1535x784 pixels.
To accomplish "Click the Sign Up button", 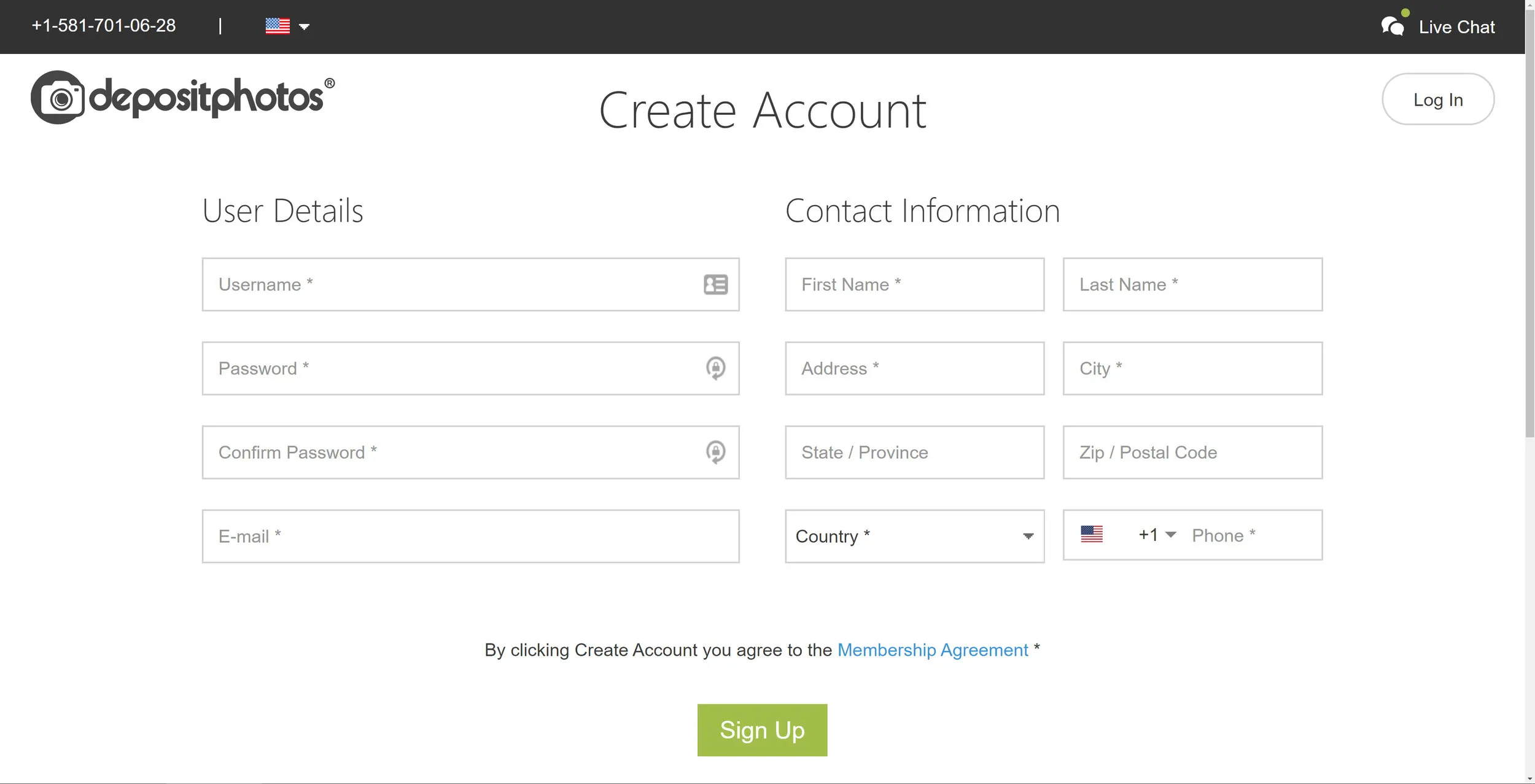I will click(762, 729).
